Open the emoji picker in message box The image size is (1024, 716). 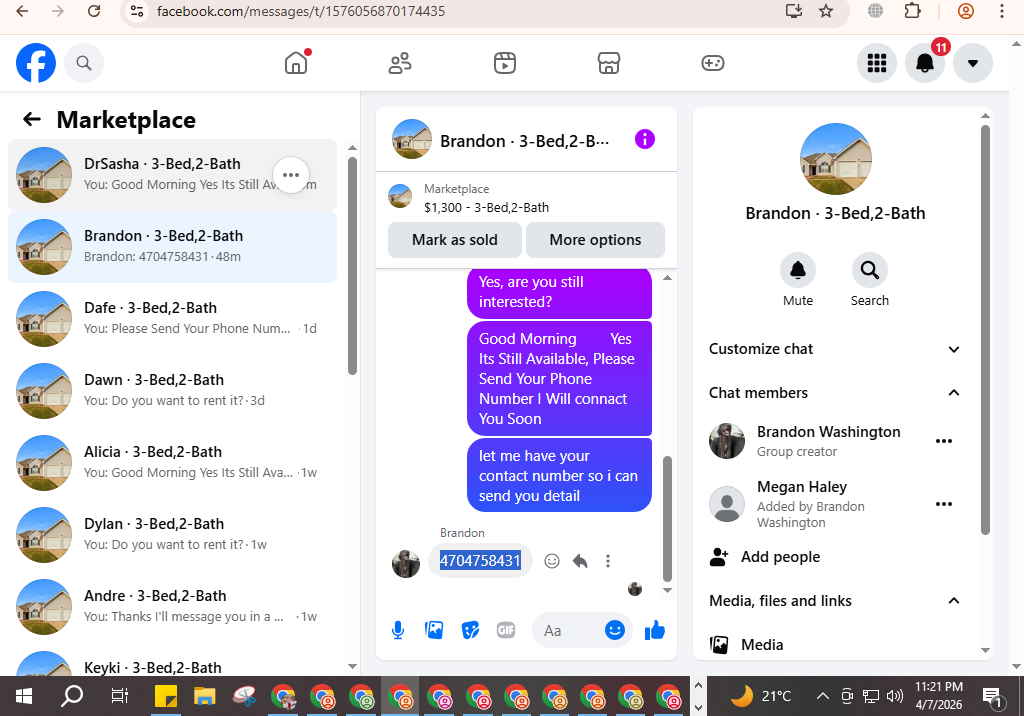click(x=615, y=630)
